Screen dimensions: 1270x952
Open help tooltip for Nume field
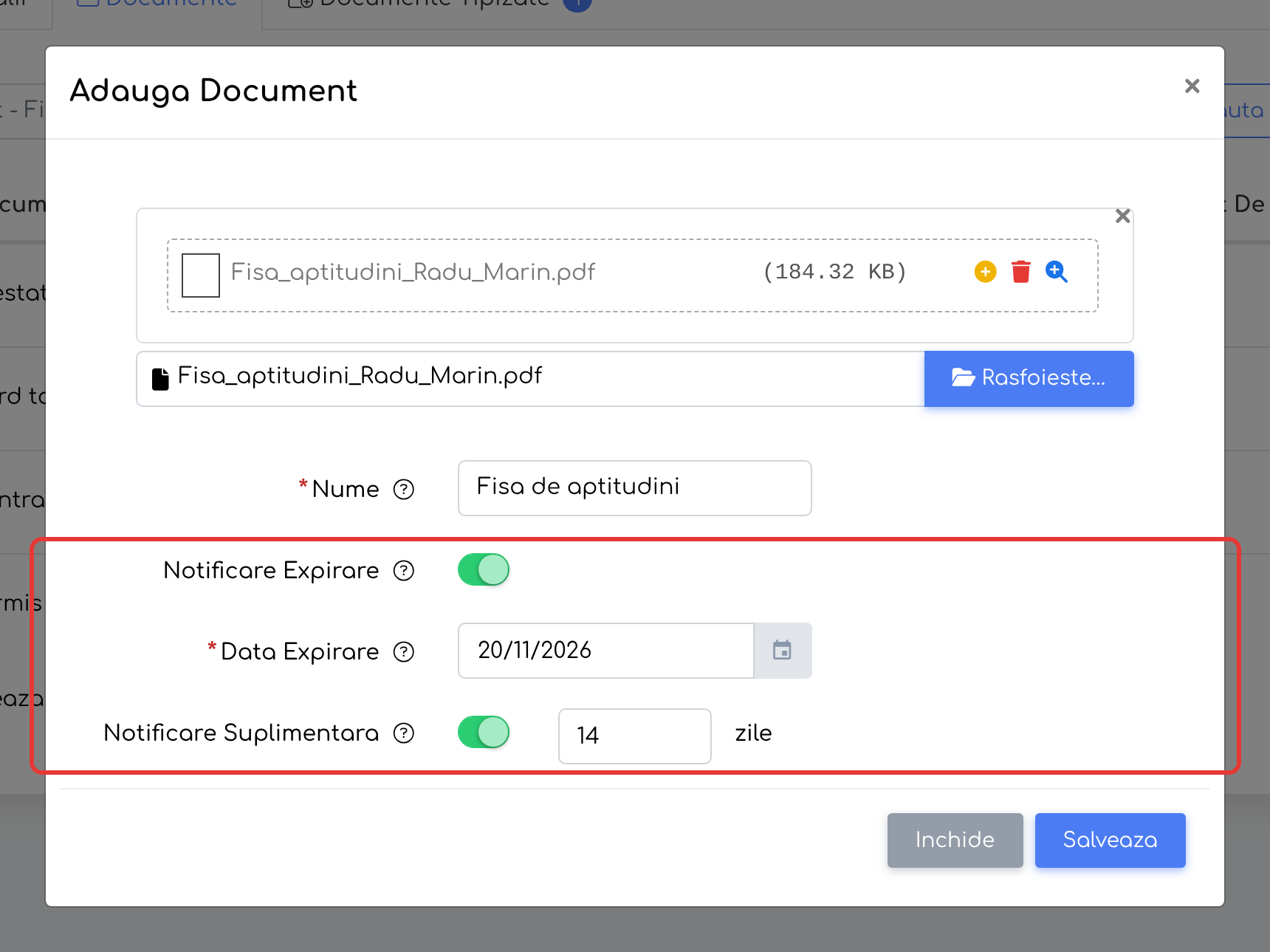tap(404, 489)
